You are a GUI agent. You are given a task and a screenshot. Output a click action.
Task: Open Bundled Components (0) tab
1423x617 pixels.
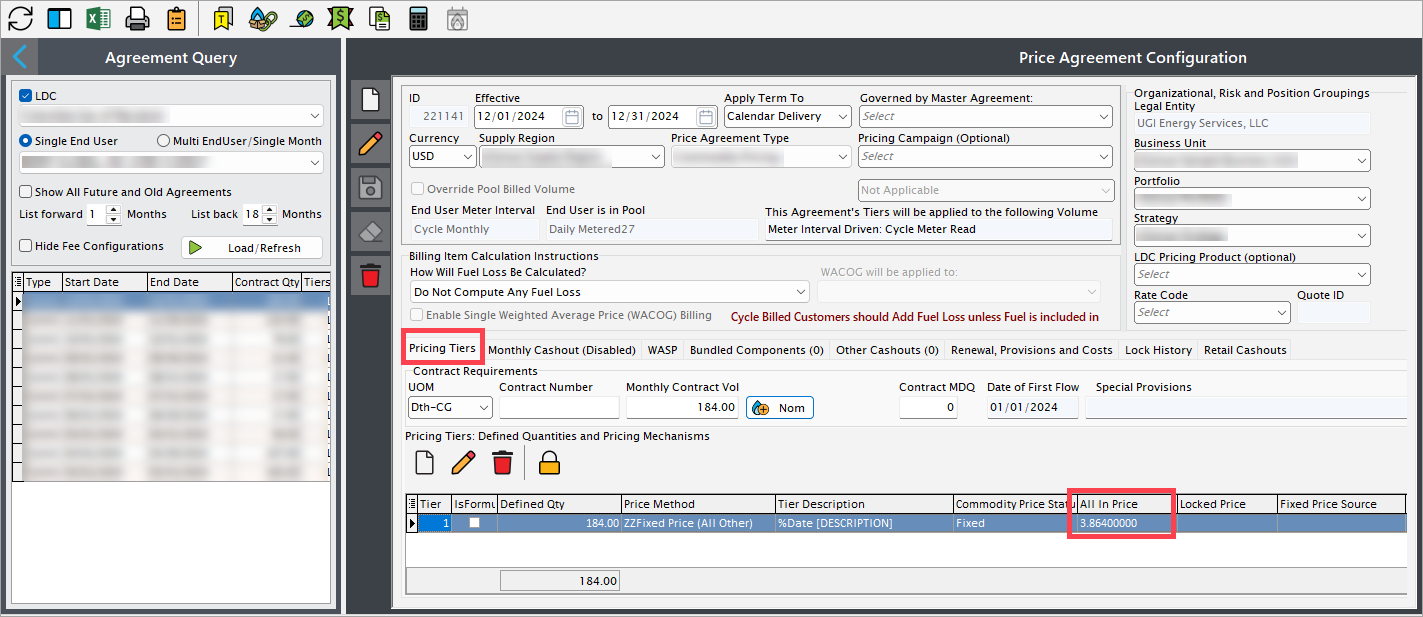tap(757, 350)
